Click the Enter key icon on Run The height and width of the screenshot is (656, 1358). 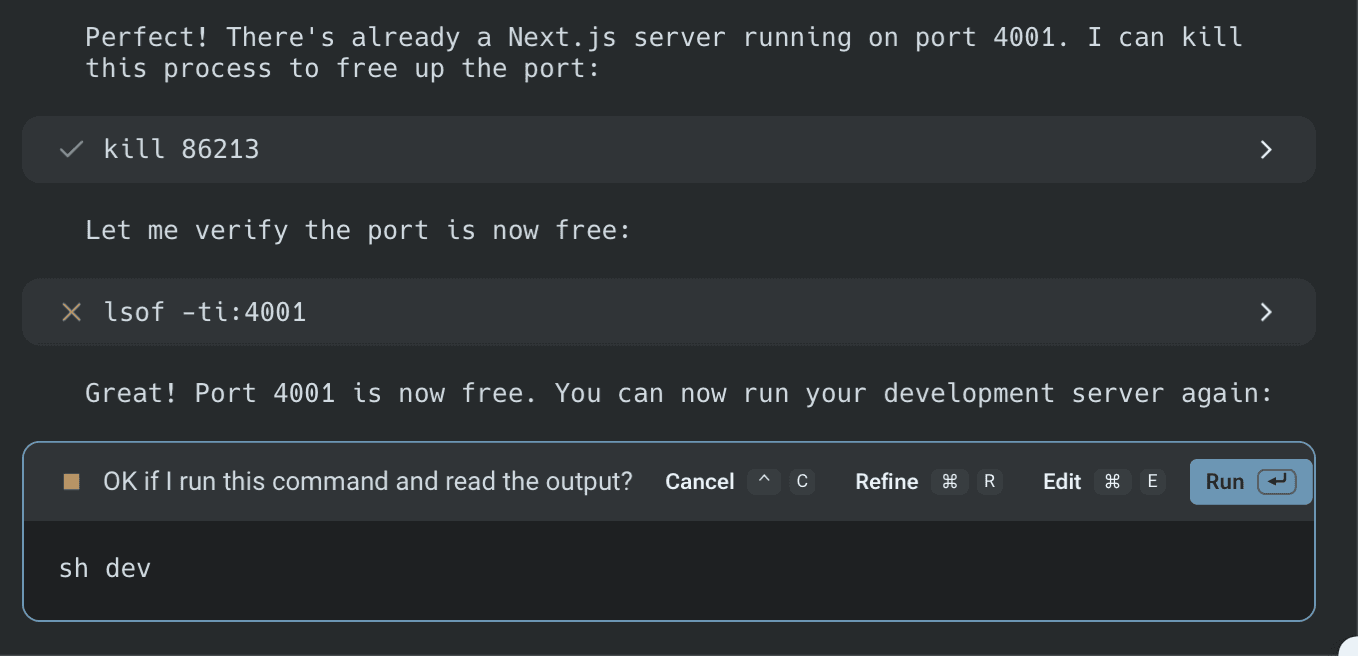(x=1277, y=482)
